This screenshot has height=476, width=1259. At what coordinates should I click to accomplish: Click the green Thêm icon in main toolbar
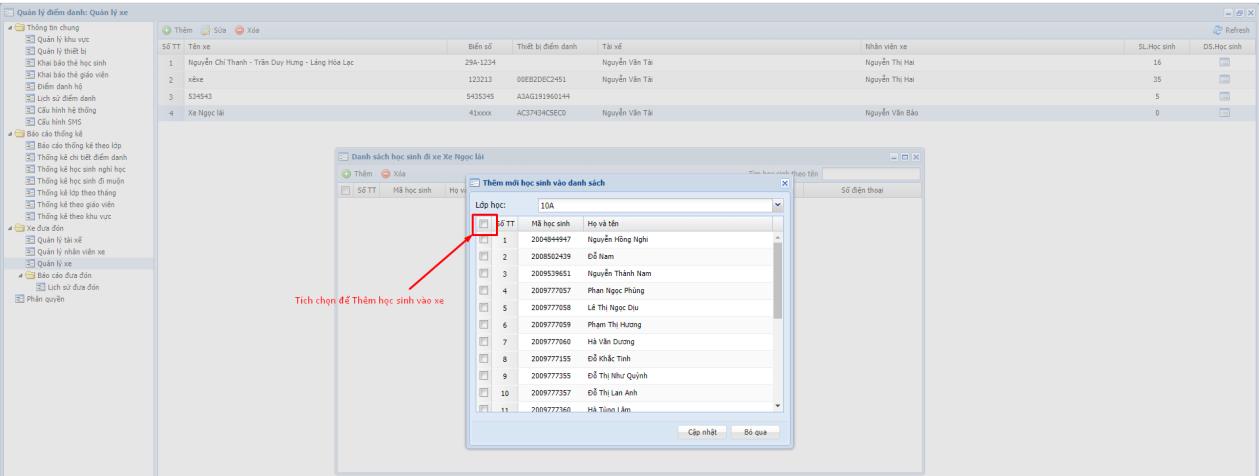click(x=169, y=31)
